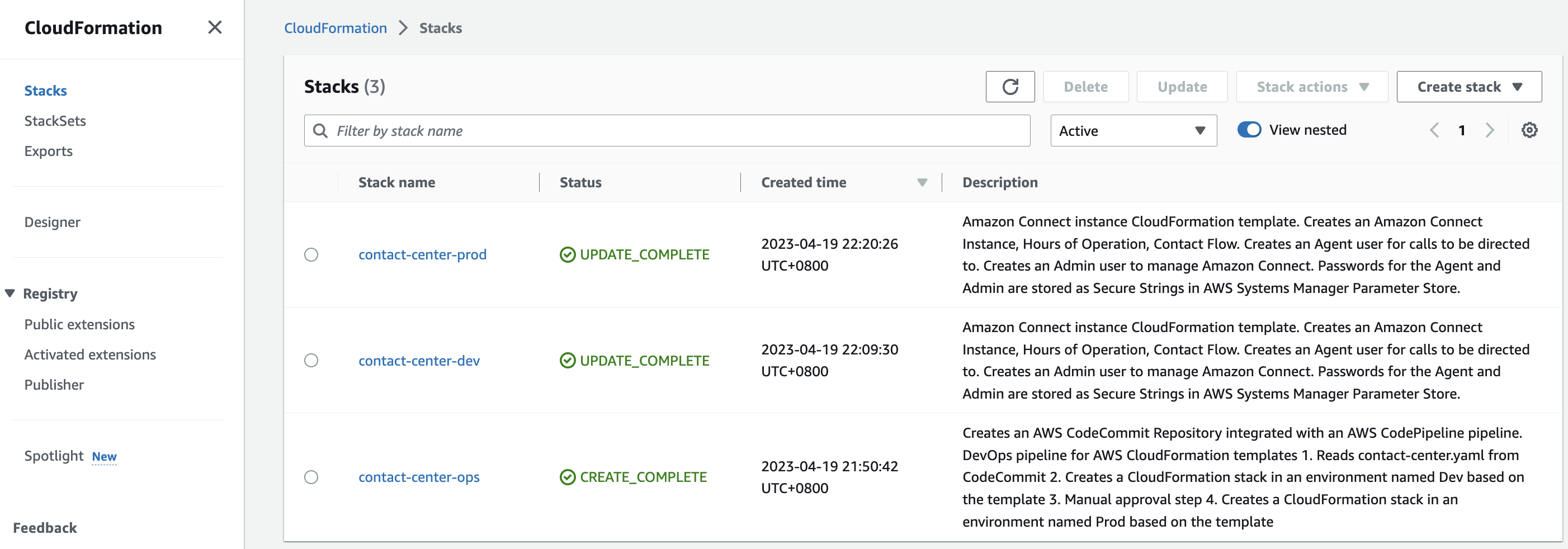1568x549 pixels.
Task: Open Public extensions in the sidebar
Action: [x=79, y=324]
